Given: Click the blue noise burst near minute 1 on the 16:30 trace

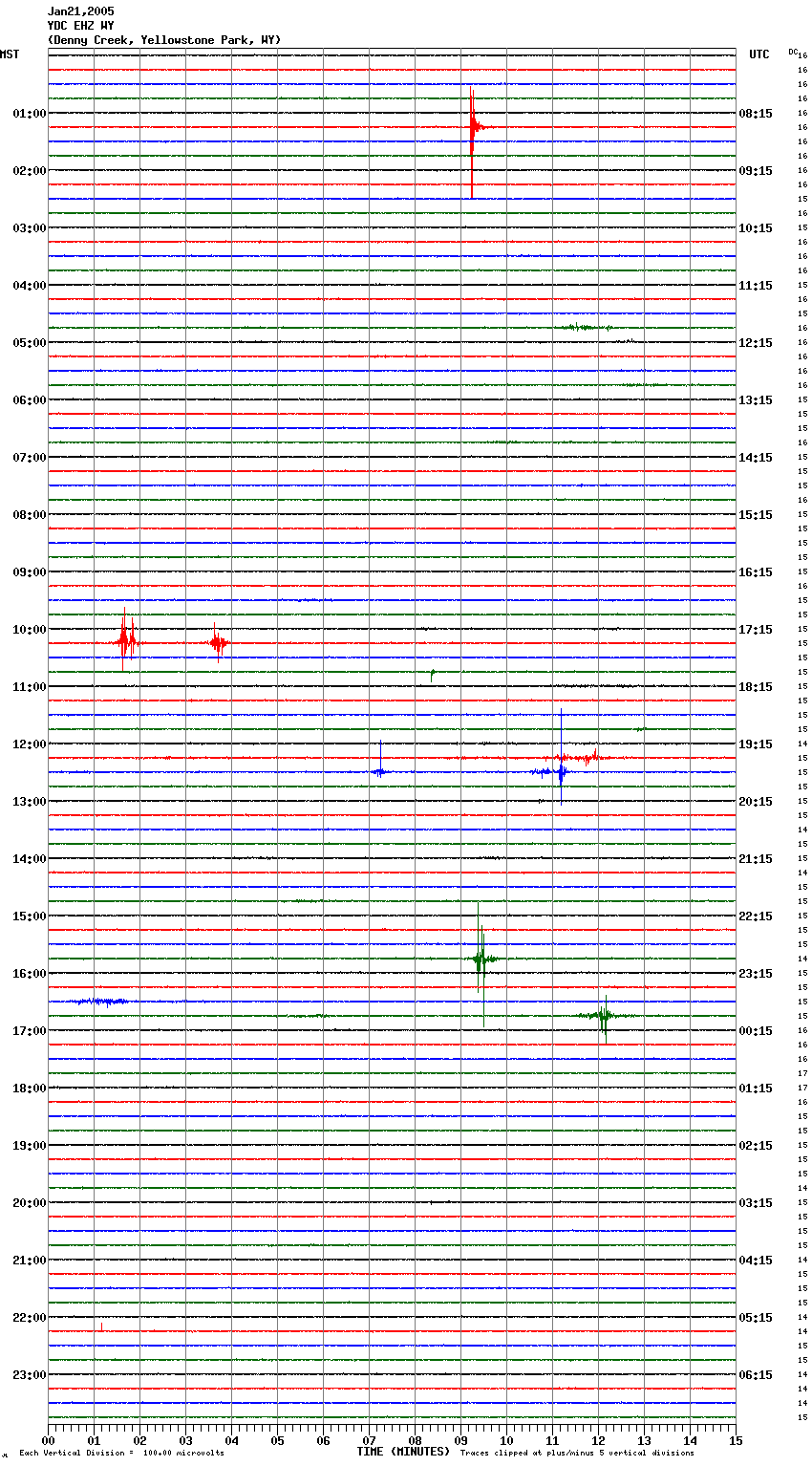Looking at the screenshot, I should pos(98,1002).
